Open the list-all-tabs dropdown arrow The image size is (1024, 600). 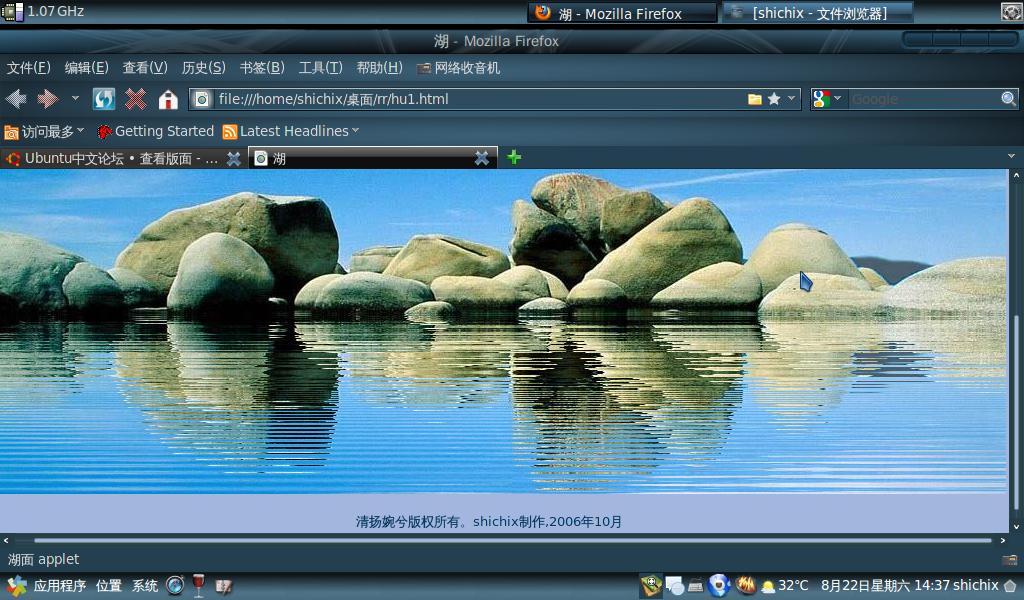click(1011, 157)
